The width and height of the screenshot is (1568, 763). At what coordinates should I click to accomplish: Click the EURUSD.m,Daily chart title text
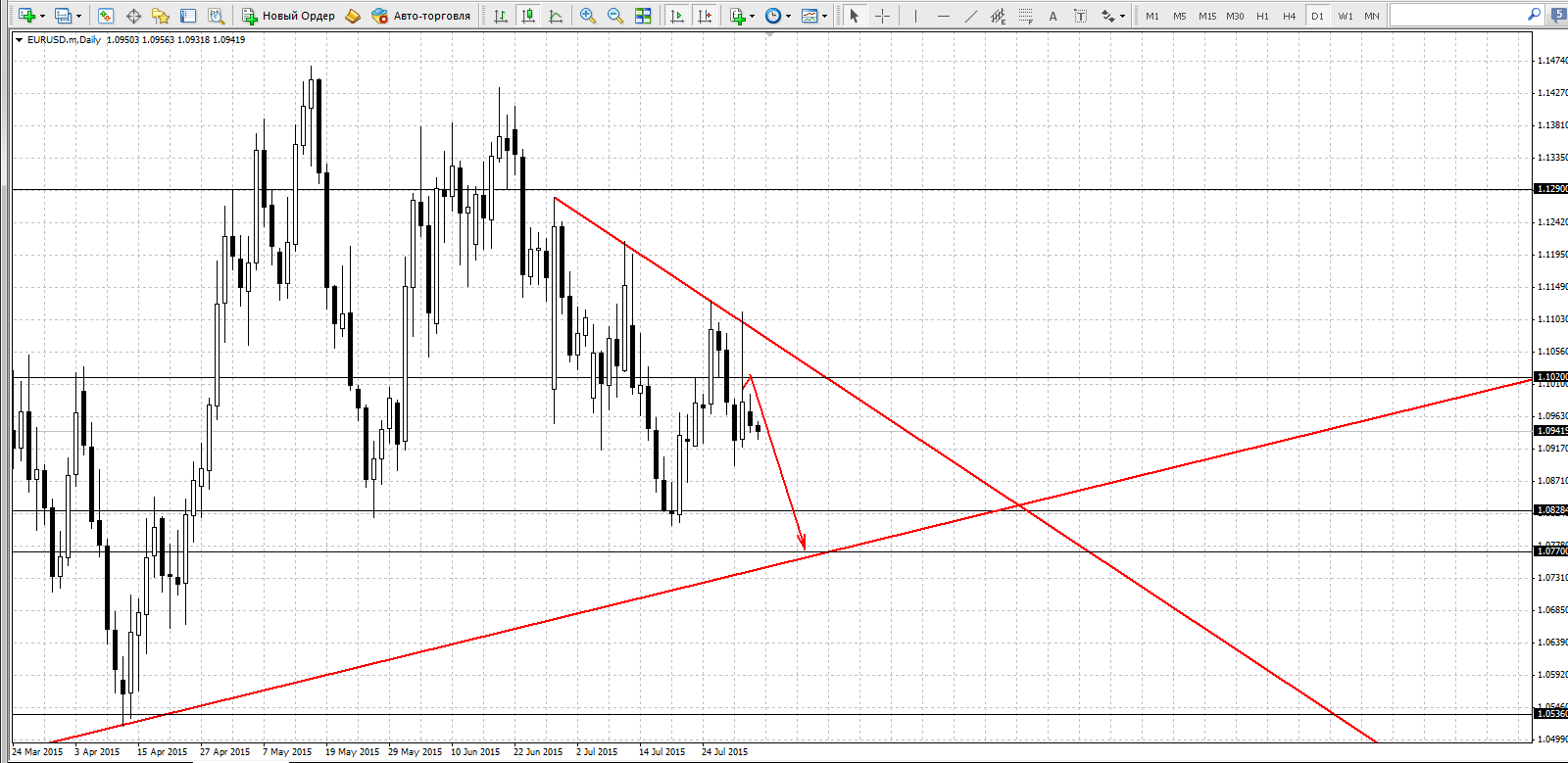pos(64,40)
